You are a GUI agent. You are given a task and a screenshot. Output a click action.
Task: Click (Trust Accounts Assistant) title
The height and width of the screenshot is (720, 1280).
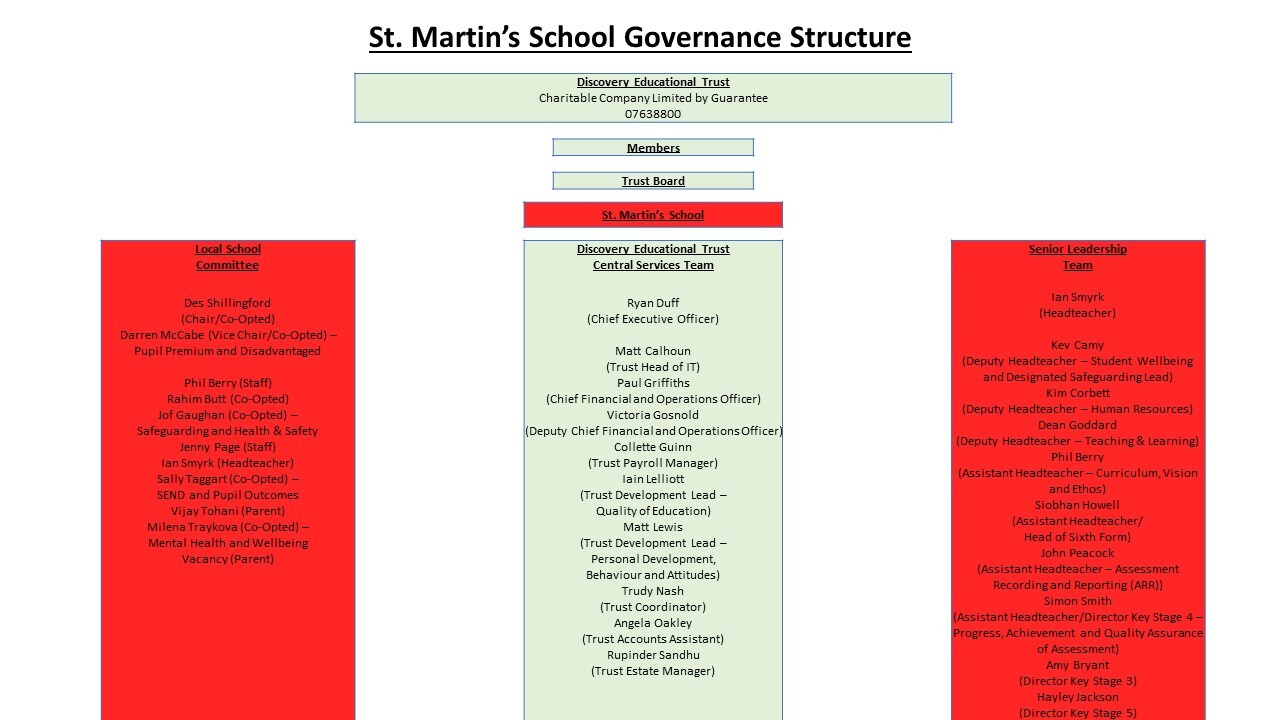coord(653,639)
